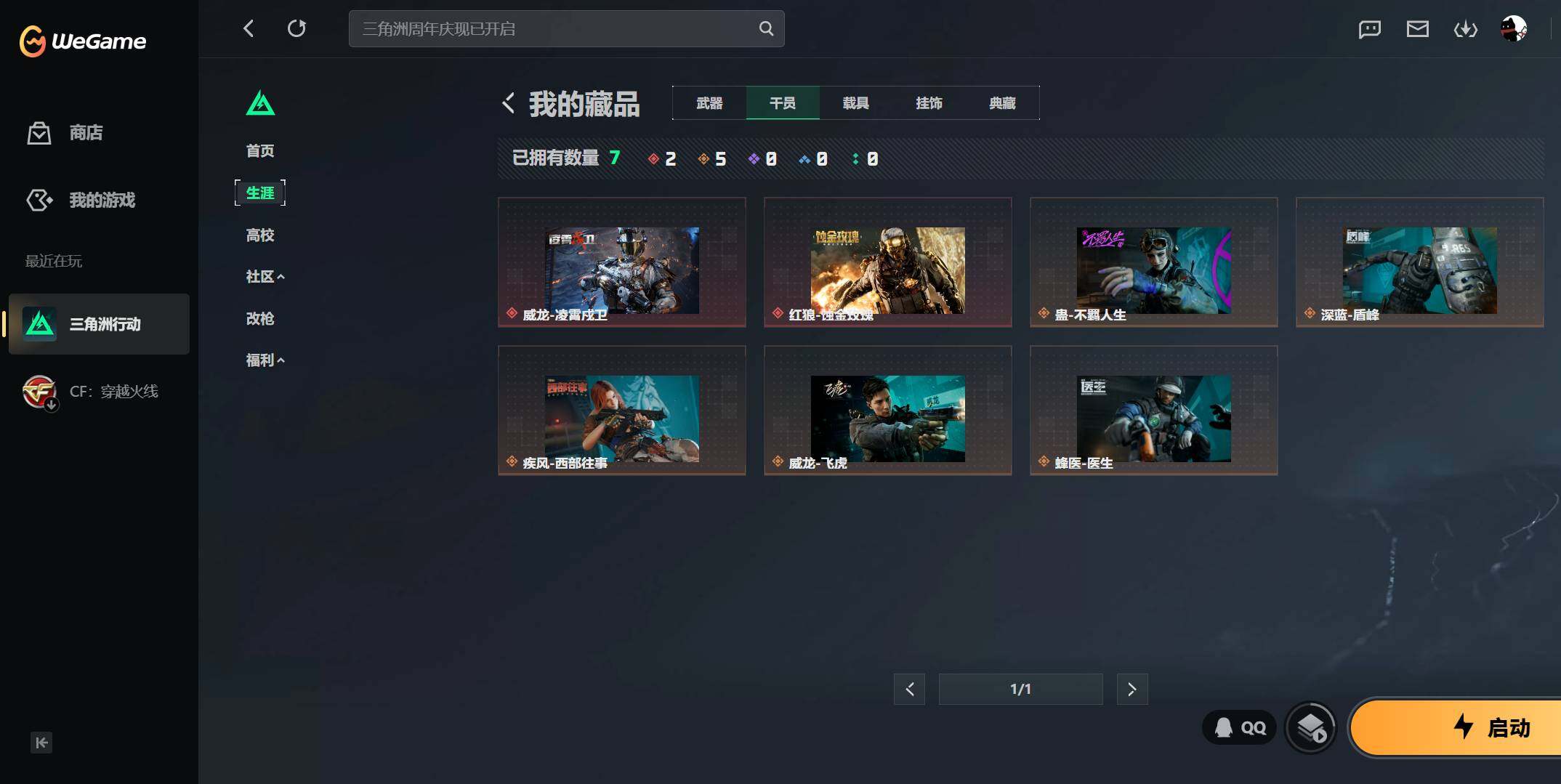This screenshot has width=1561, height=784.
Task: Open 高校 in game navigation
Action: (x=260, y=235)
